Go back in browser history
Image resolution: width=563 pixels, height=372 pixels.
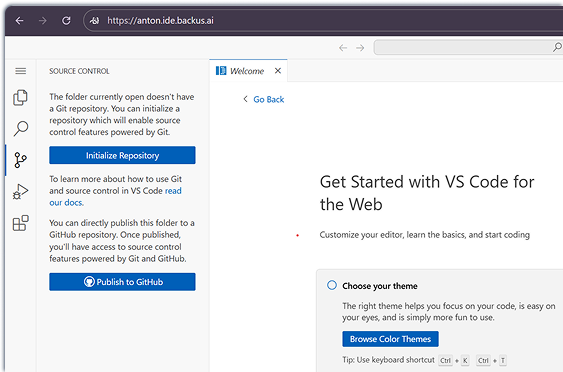(19, 21)
